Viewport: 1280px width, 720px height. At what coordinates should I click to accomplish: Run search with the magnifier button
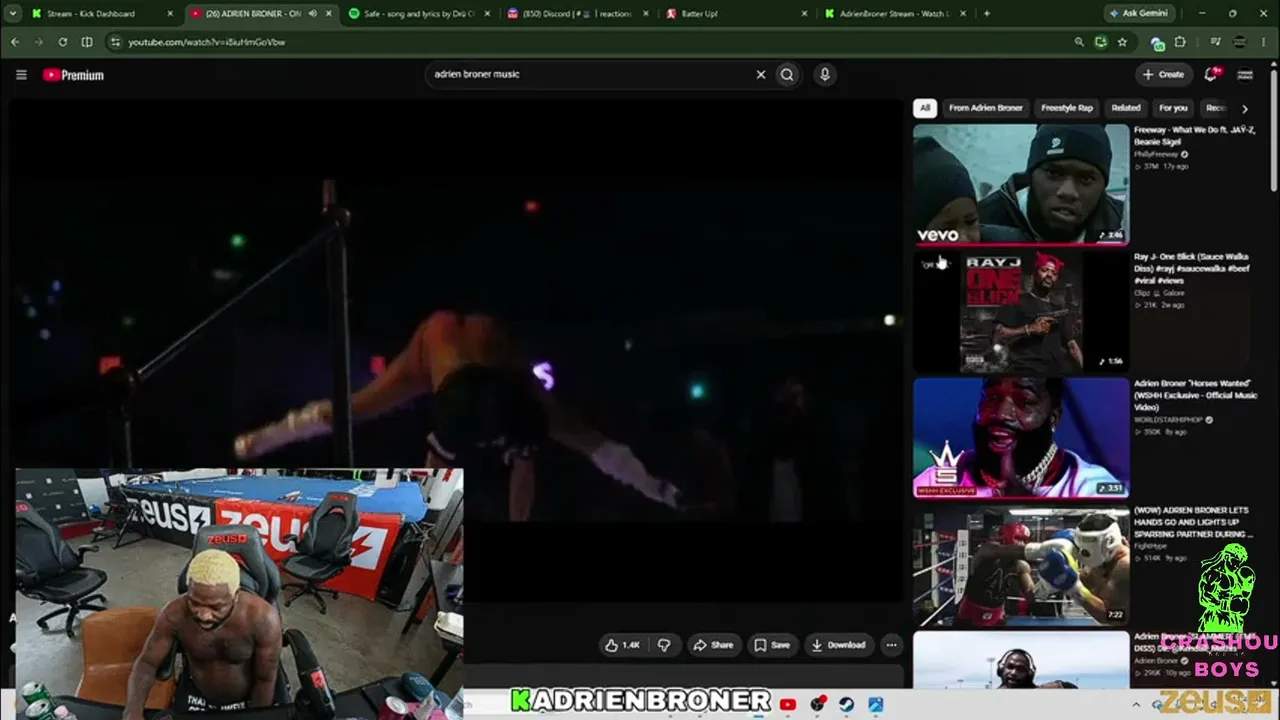787,74
